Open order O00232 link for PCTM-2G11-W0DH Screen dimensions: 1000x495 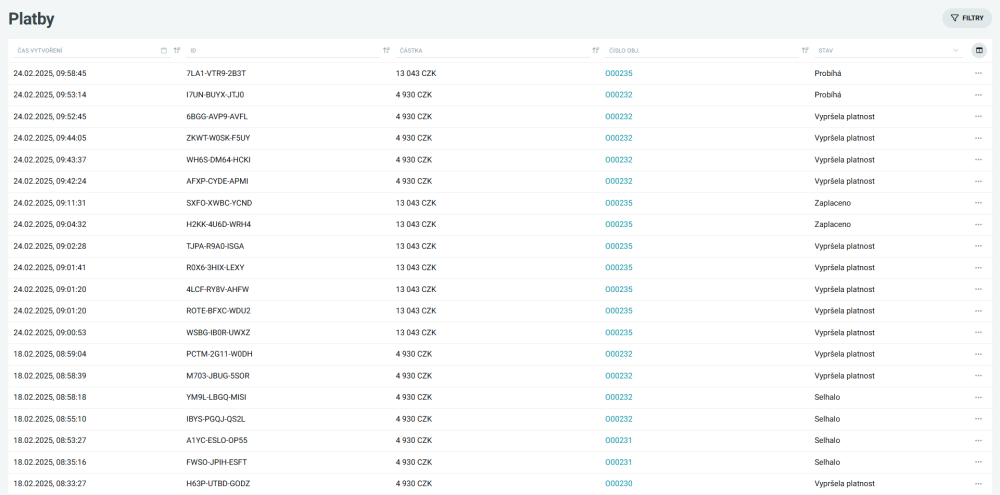(619, 354)
